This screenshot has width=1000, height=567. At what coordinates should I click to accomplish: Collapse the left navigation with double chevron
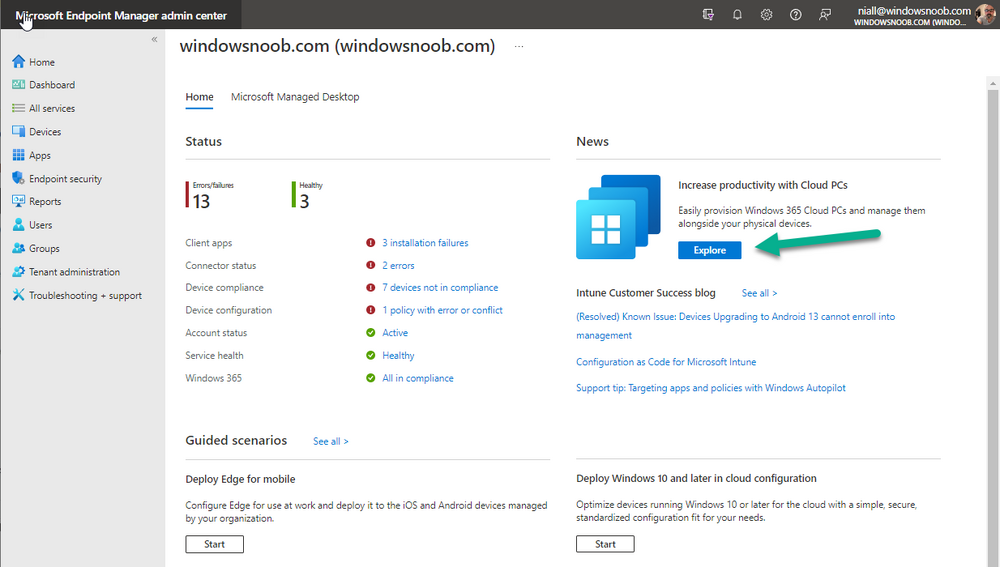(x=154, y=40)
